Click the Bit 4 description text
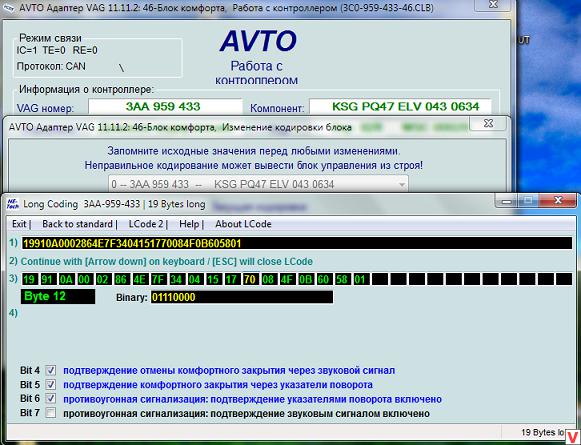The height and width of the screenshot is (445, 581). pyautogui.click(x=229, y=371)
